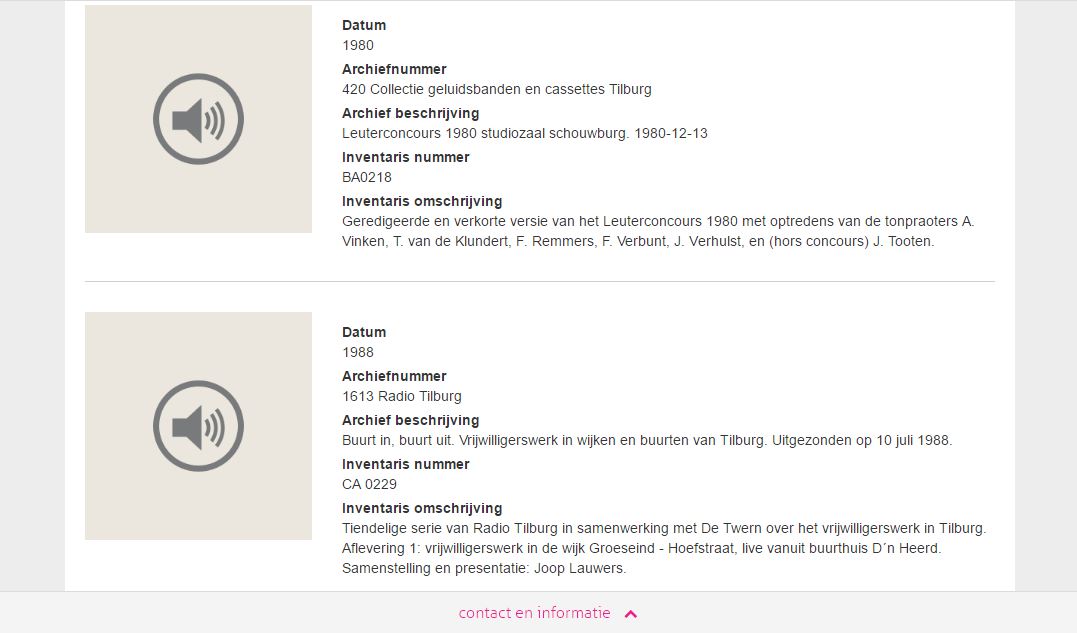Select the Datum label of the 1980 record
This screenshot has width=1077, height=633.
point(363,25)
